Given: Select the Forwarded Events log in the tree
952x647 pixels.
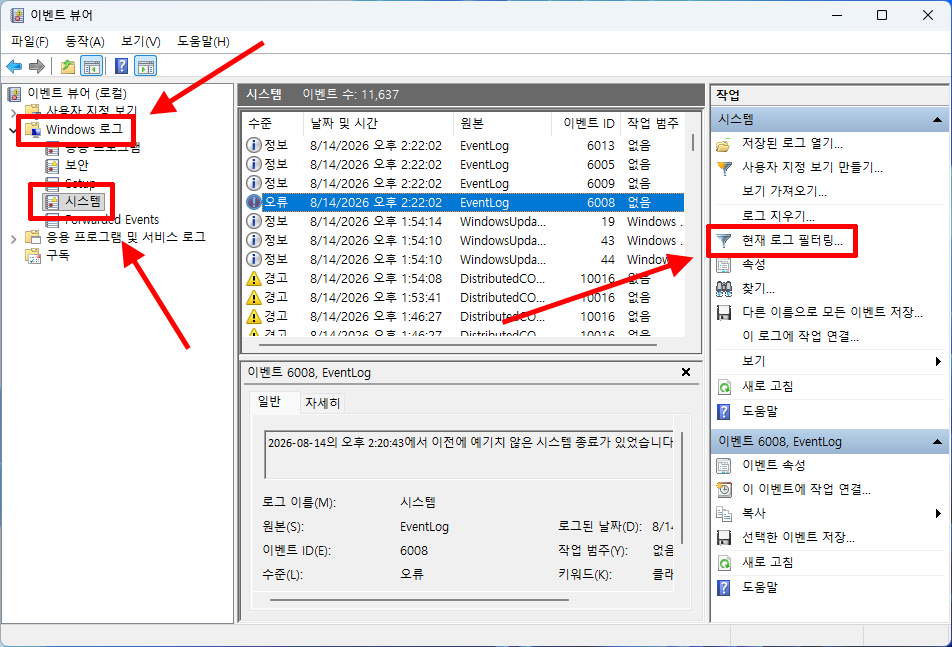Looking at the screenshot, I should pyautogui.click(x=112, y=220).
